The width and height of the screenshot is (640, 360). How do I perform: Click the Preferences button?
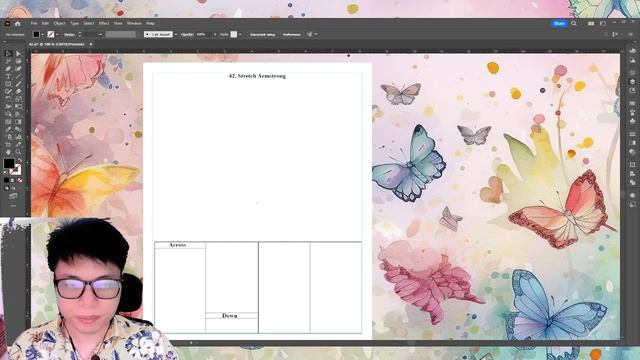291,35
